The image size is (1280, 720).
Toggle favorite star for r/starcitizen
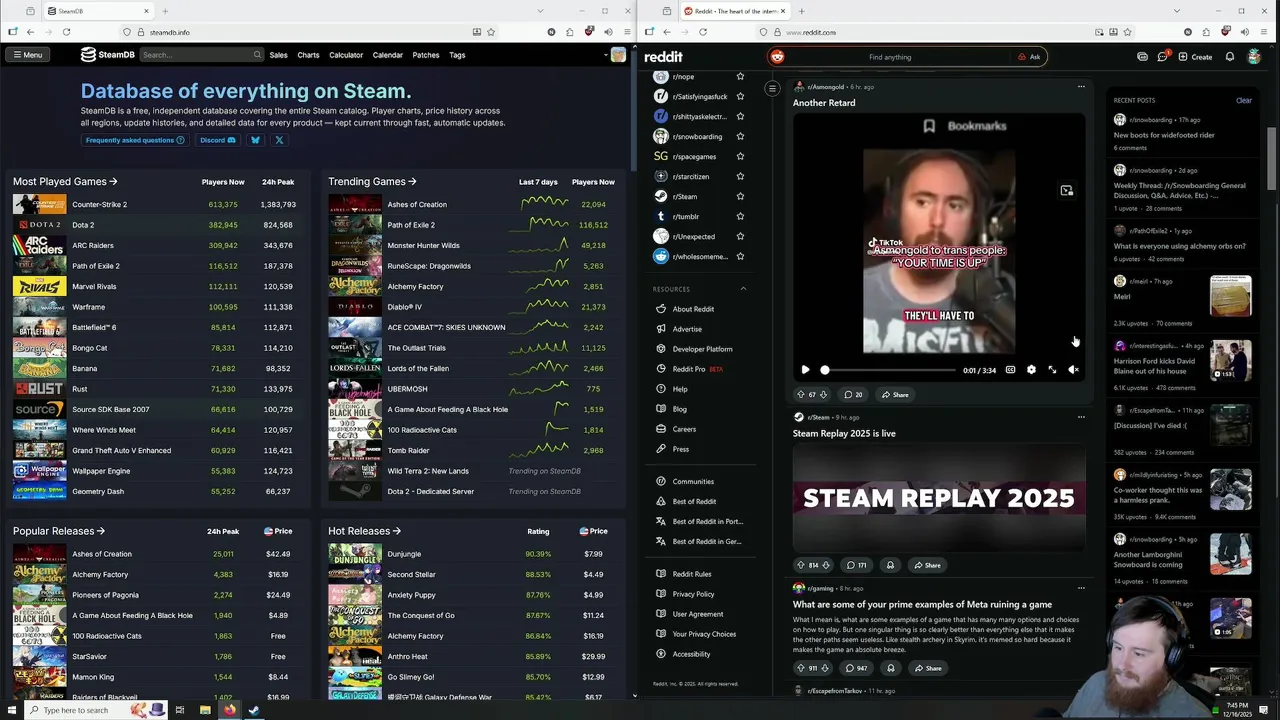740,176
